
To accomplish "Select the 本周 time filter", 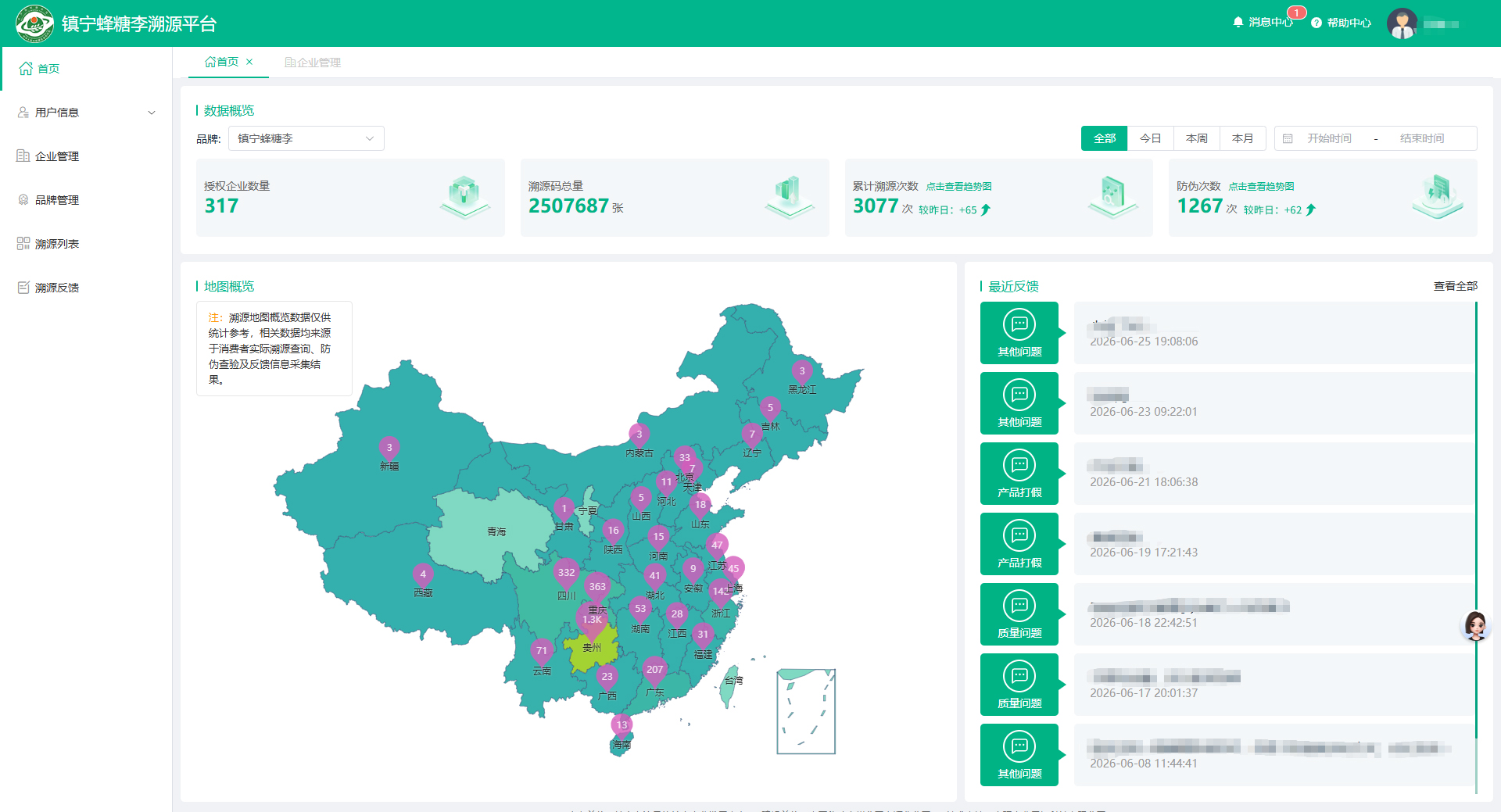I will (x=1197, y=138).
